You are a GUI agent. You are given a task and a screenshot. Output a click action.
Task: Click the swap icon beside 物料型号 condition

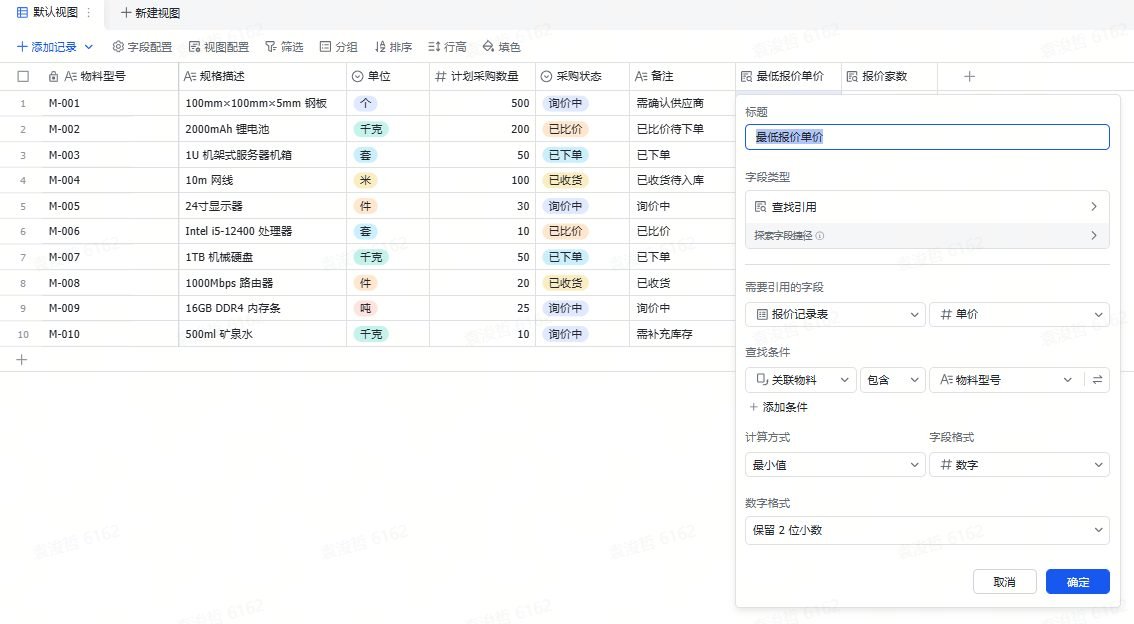click(1097, 380)
